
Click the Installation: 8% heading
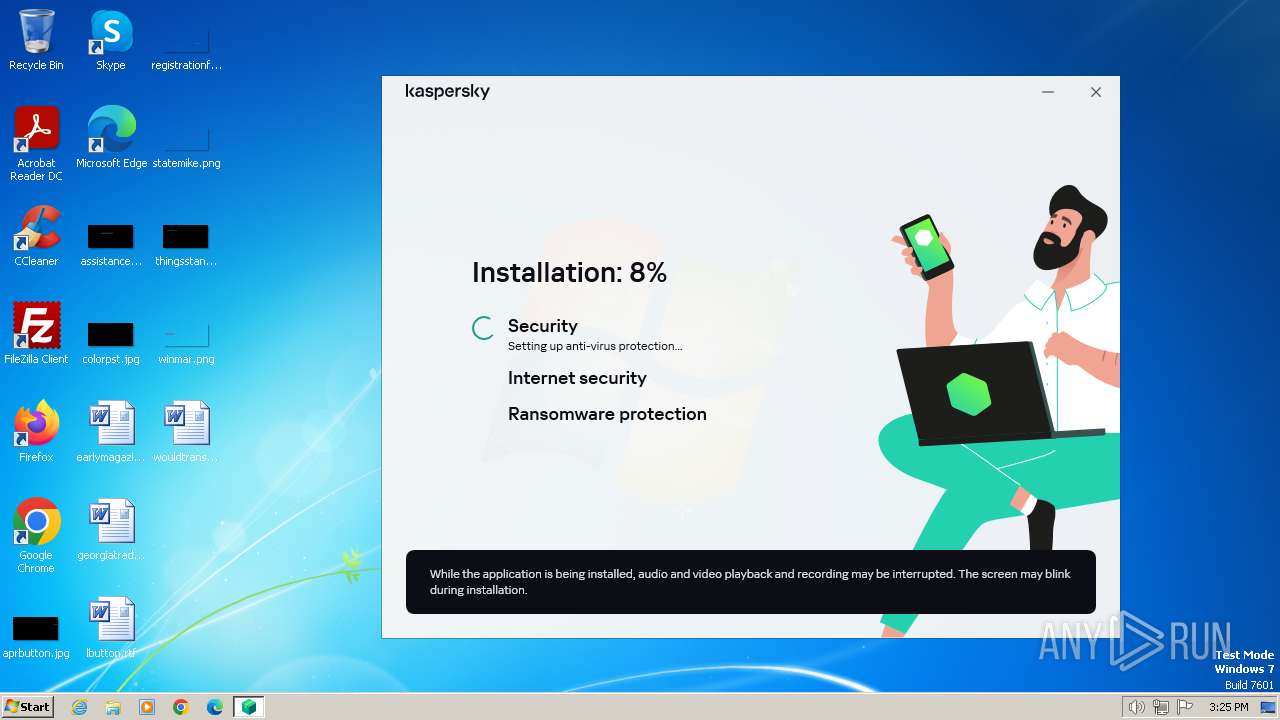pos(569,272)
